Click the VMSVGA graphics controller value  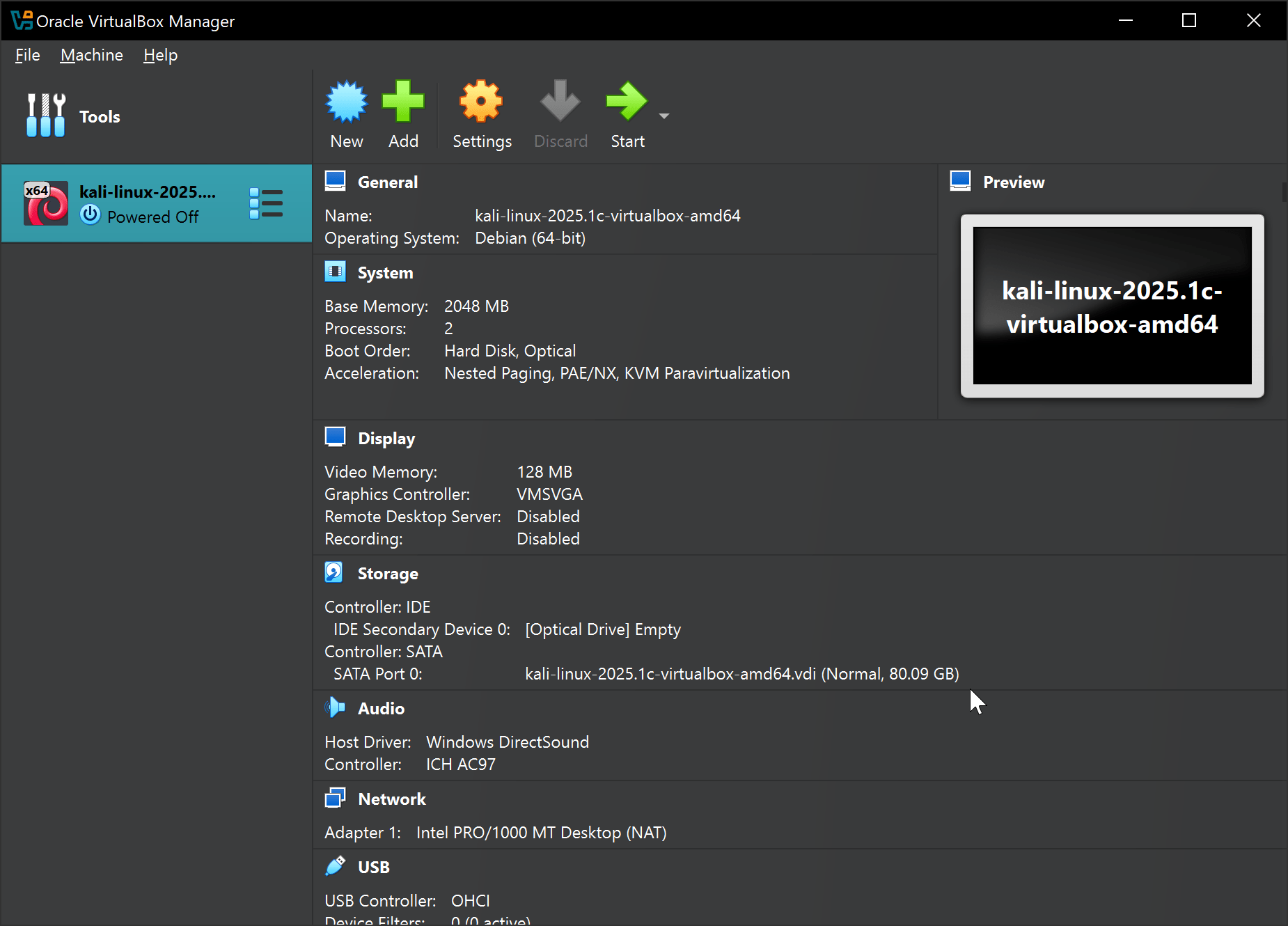tap(549, 494)
